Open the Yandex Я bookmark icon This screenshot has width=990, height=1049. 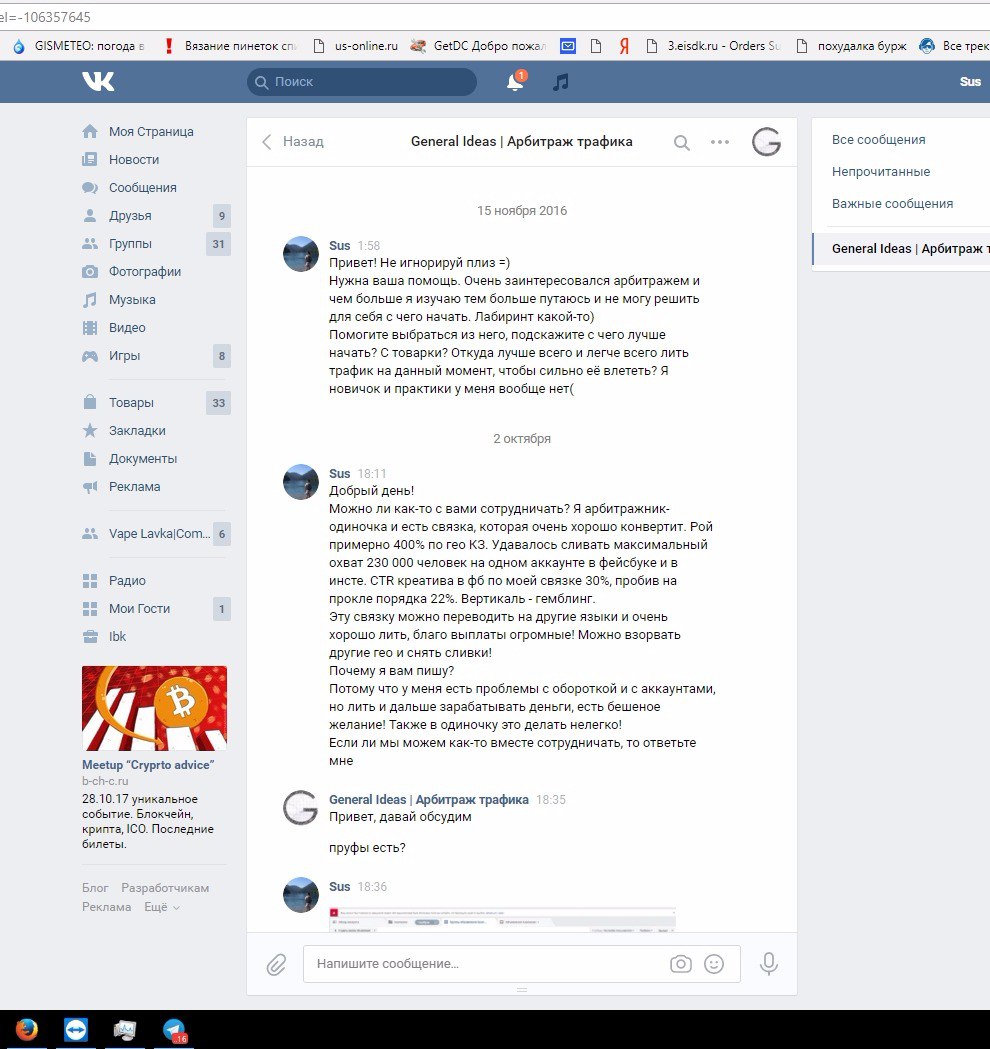(624, 45)
